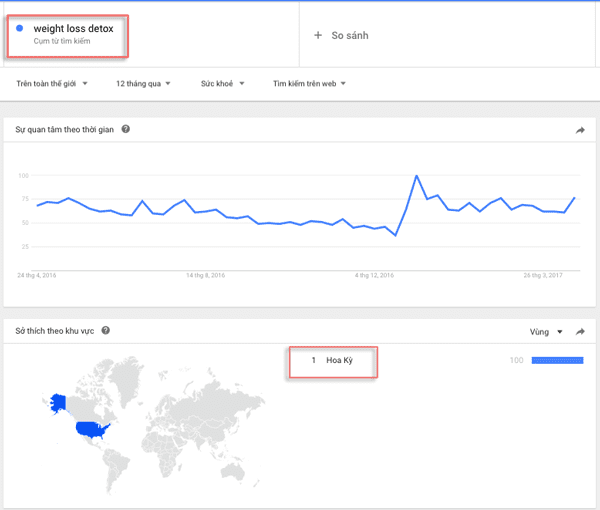
Task: Edit the weight loss detox search term
Action: [73, 29]
